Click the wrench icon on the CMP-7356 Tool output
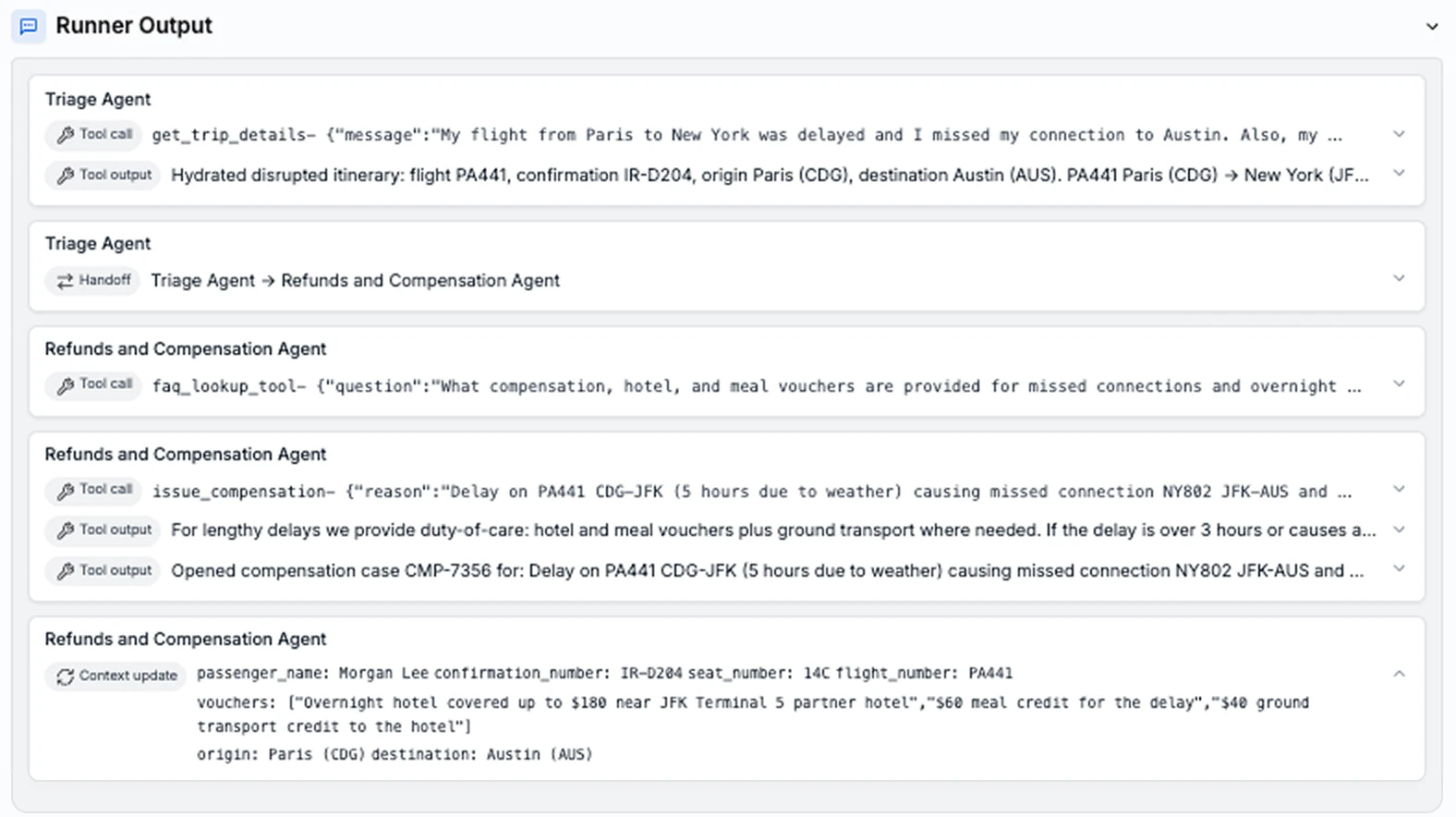Screen dimensions: 1456x817 coord(65,570)
